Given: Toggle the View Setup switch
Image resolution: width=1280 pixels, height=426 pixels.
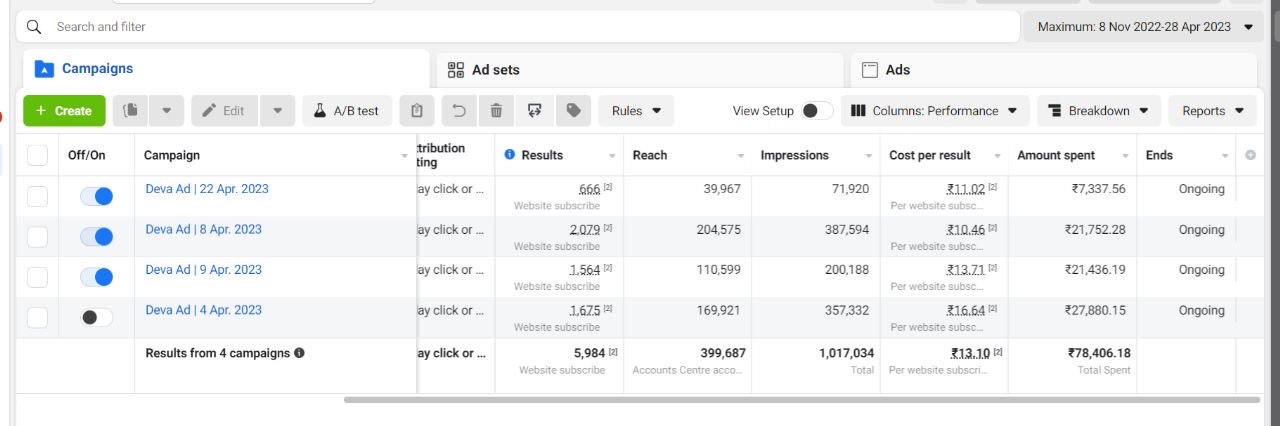Looking at the screenshot, I should click(x=816, y=111).
